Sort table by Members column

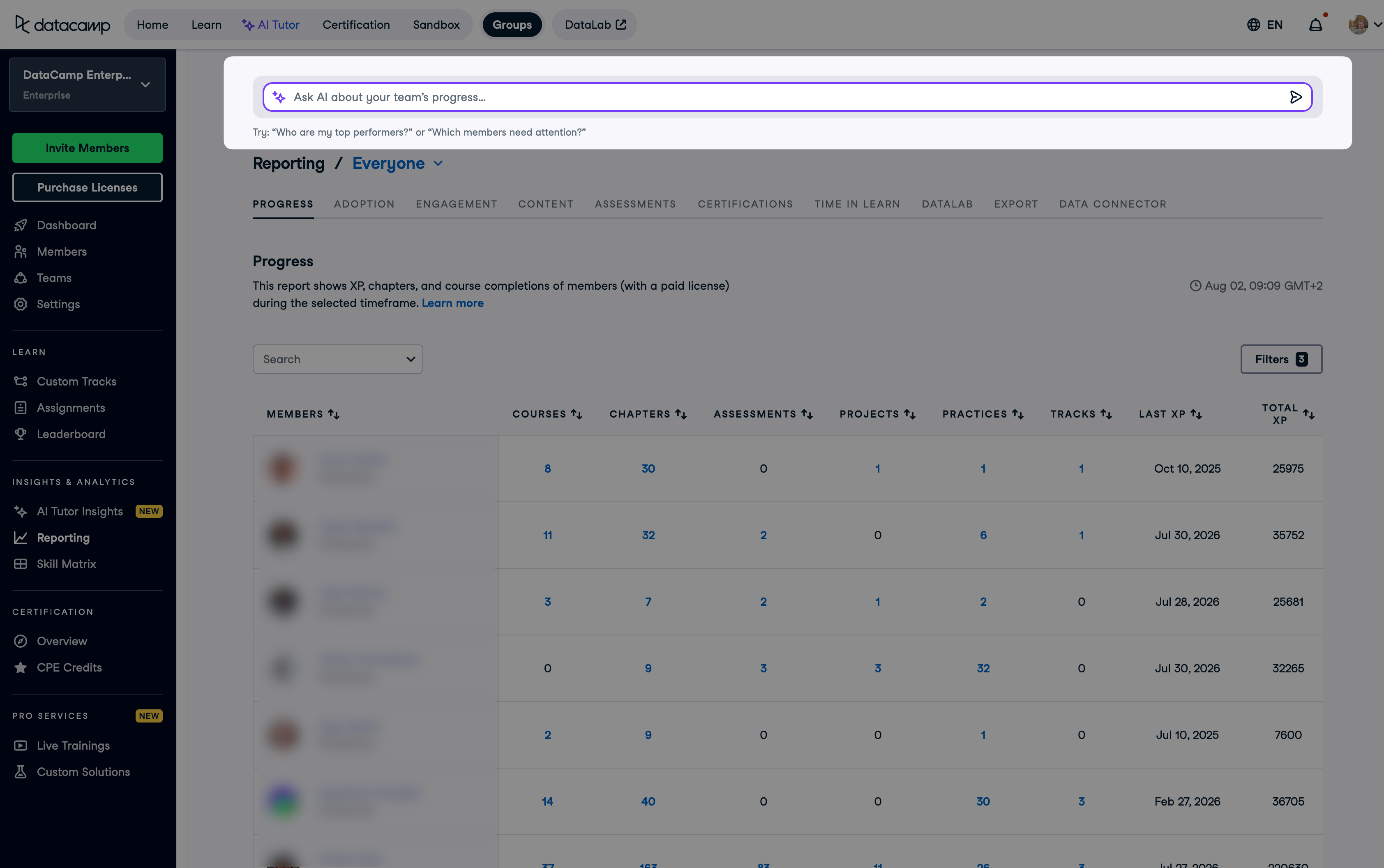coord(334,414)
